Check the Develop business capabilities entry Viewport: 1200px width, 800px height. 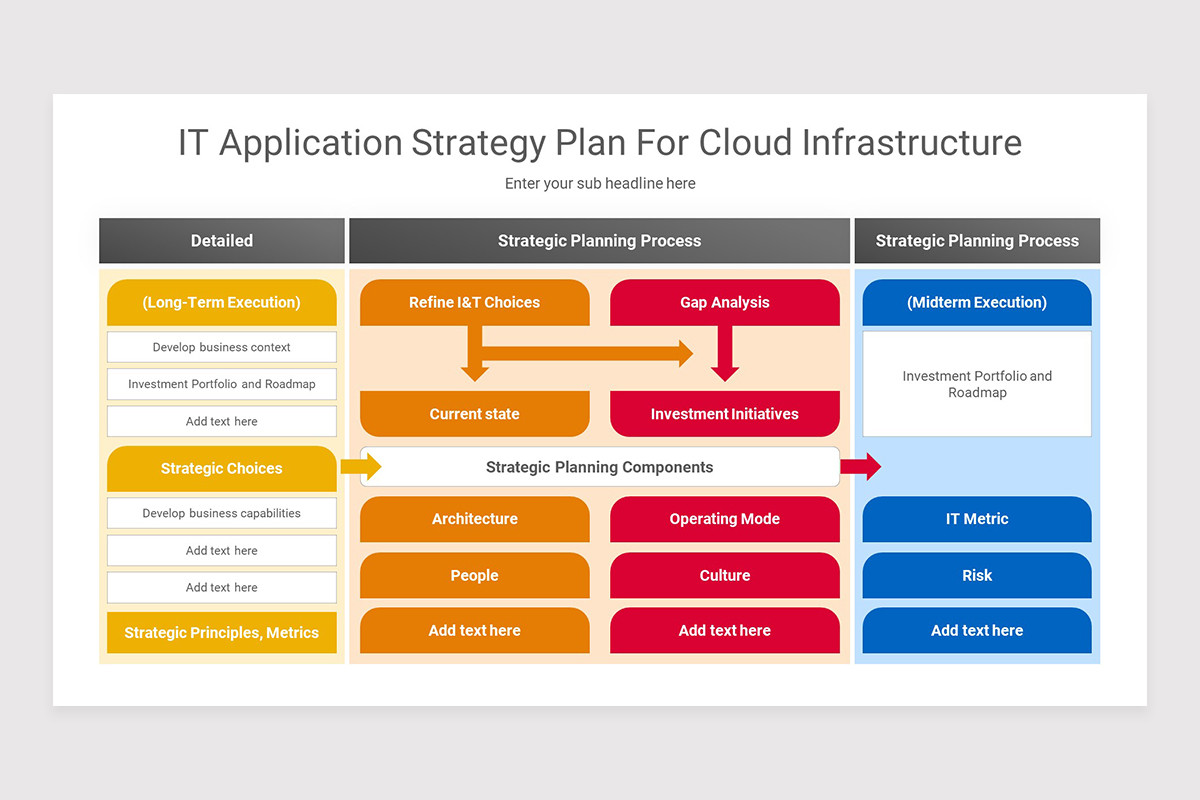pos(221,513)
